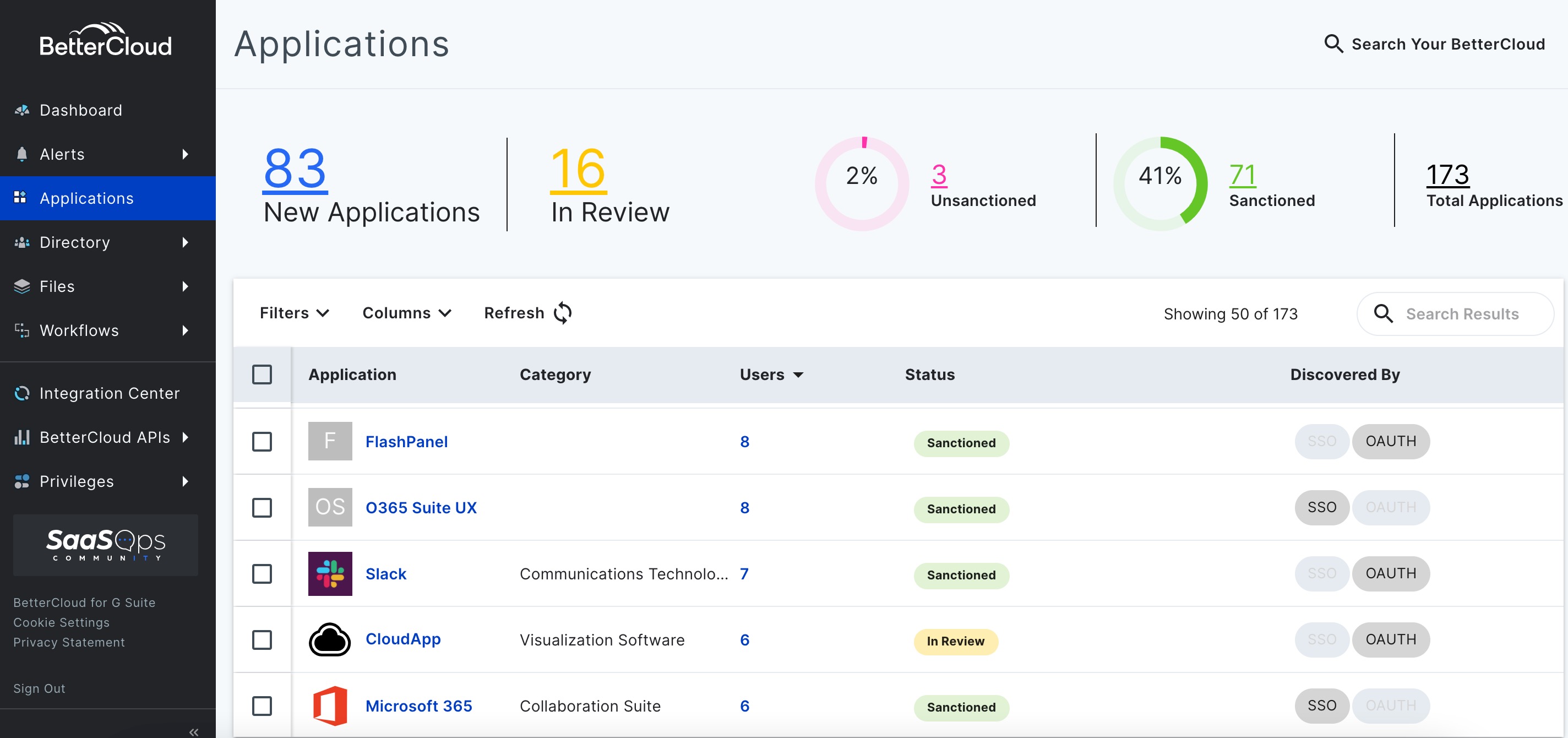The height and width of the screenshot is (738, 1568).
Task: Click the Dashboard gauge icon
Action: coord(22,110)
